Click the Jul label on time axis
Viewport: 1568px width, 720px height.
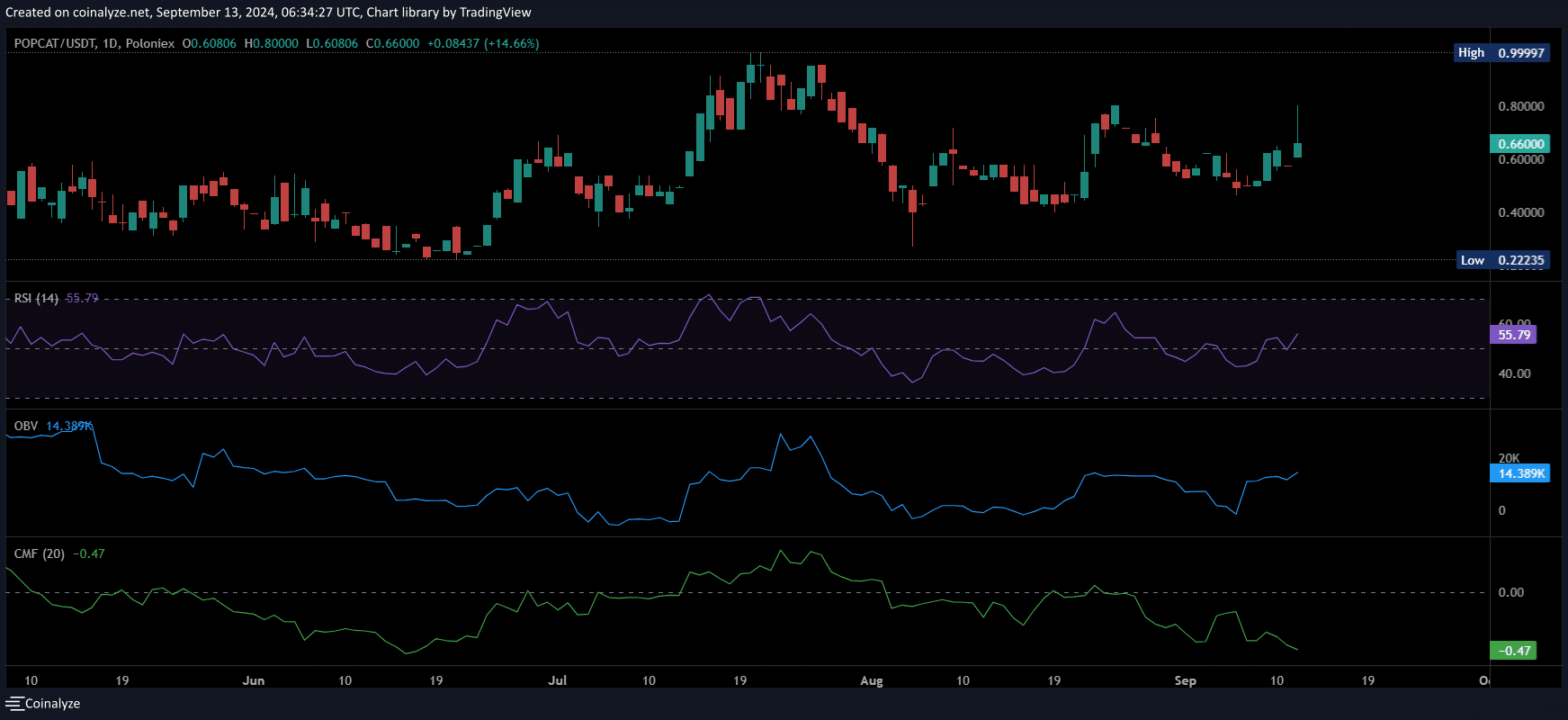pos(558,680)
